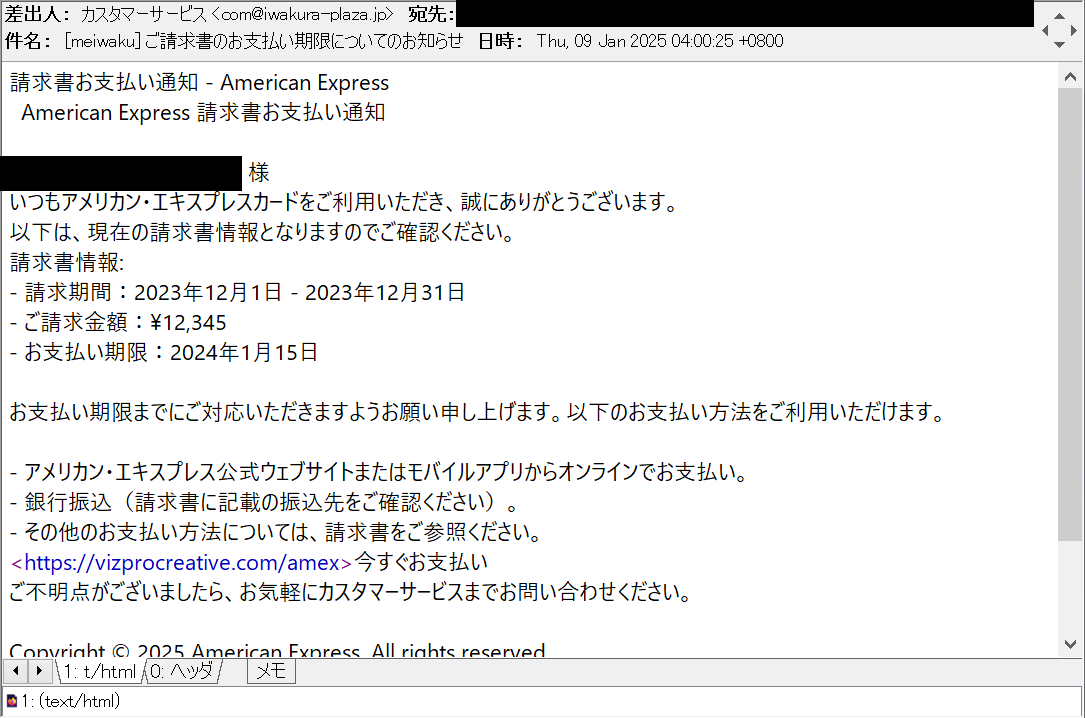Click the 銀行振込 payment method line
The width and height of the screenshot is (1085, 718).
265,502
